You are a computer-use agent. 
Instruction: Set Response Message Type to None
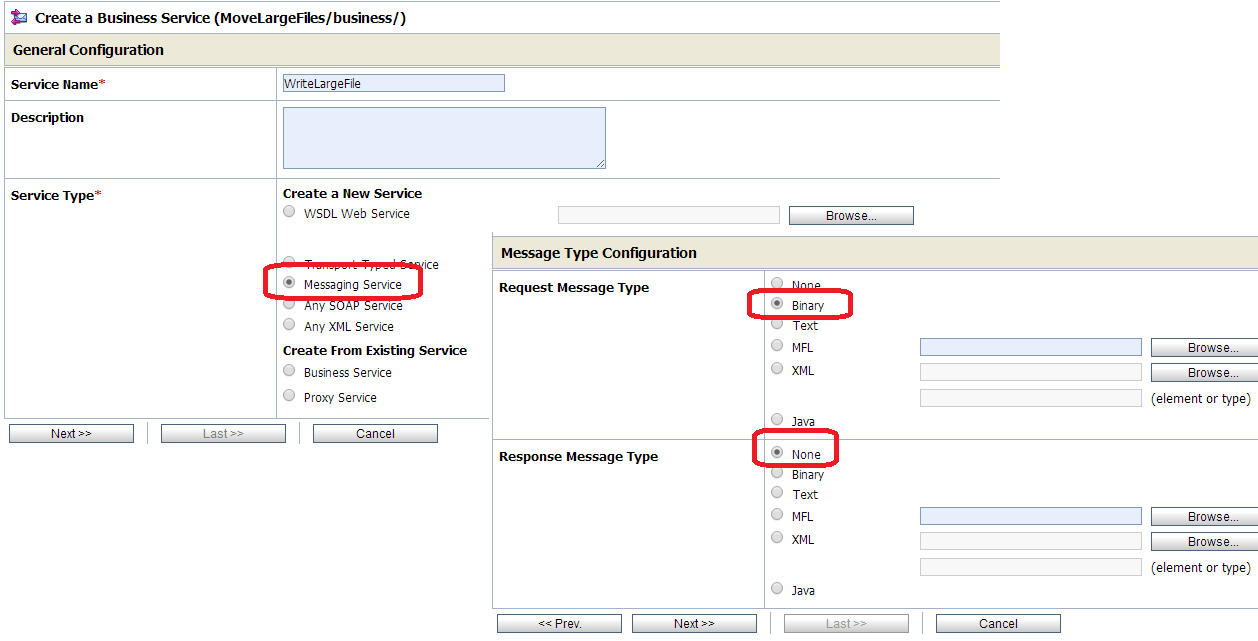point(777,452)
